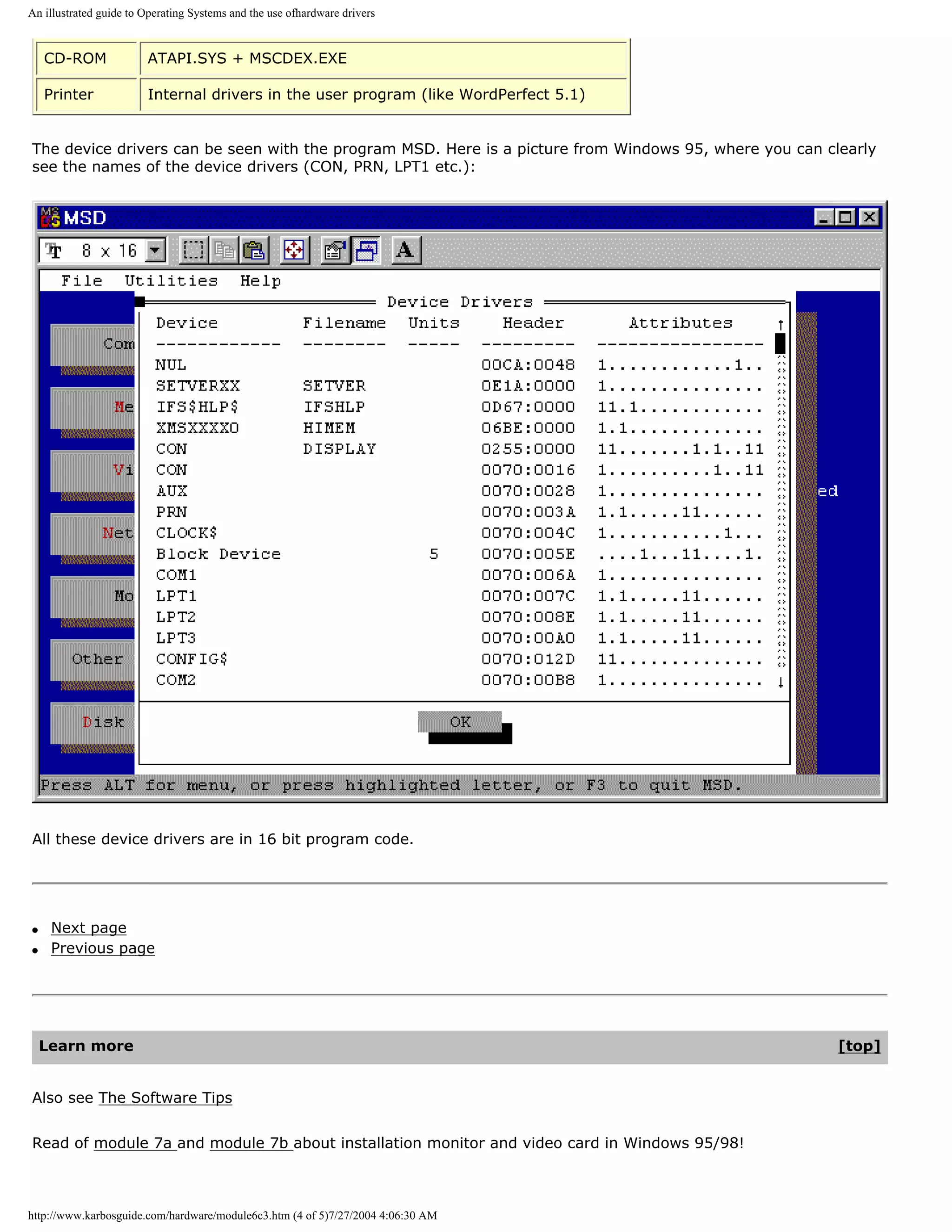Click the Printer table cell
Screen dimensions: 952x1232
(86, 95)
